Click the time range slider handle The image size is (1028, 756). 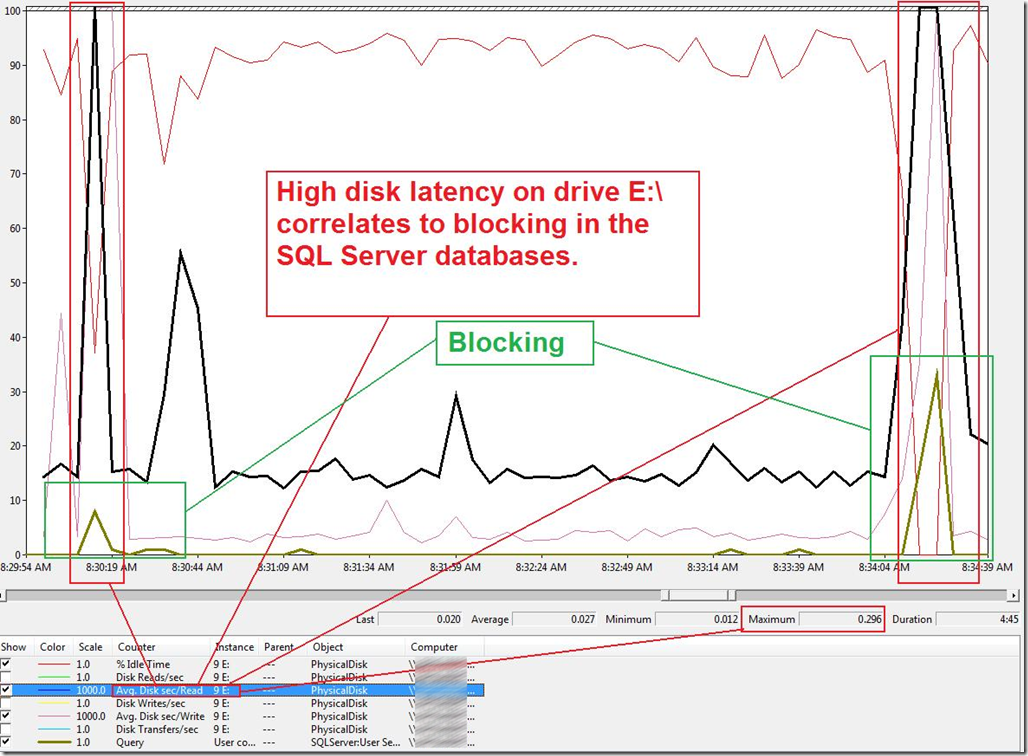pyautogui.click(x=698, y=595)
